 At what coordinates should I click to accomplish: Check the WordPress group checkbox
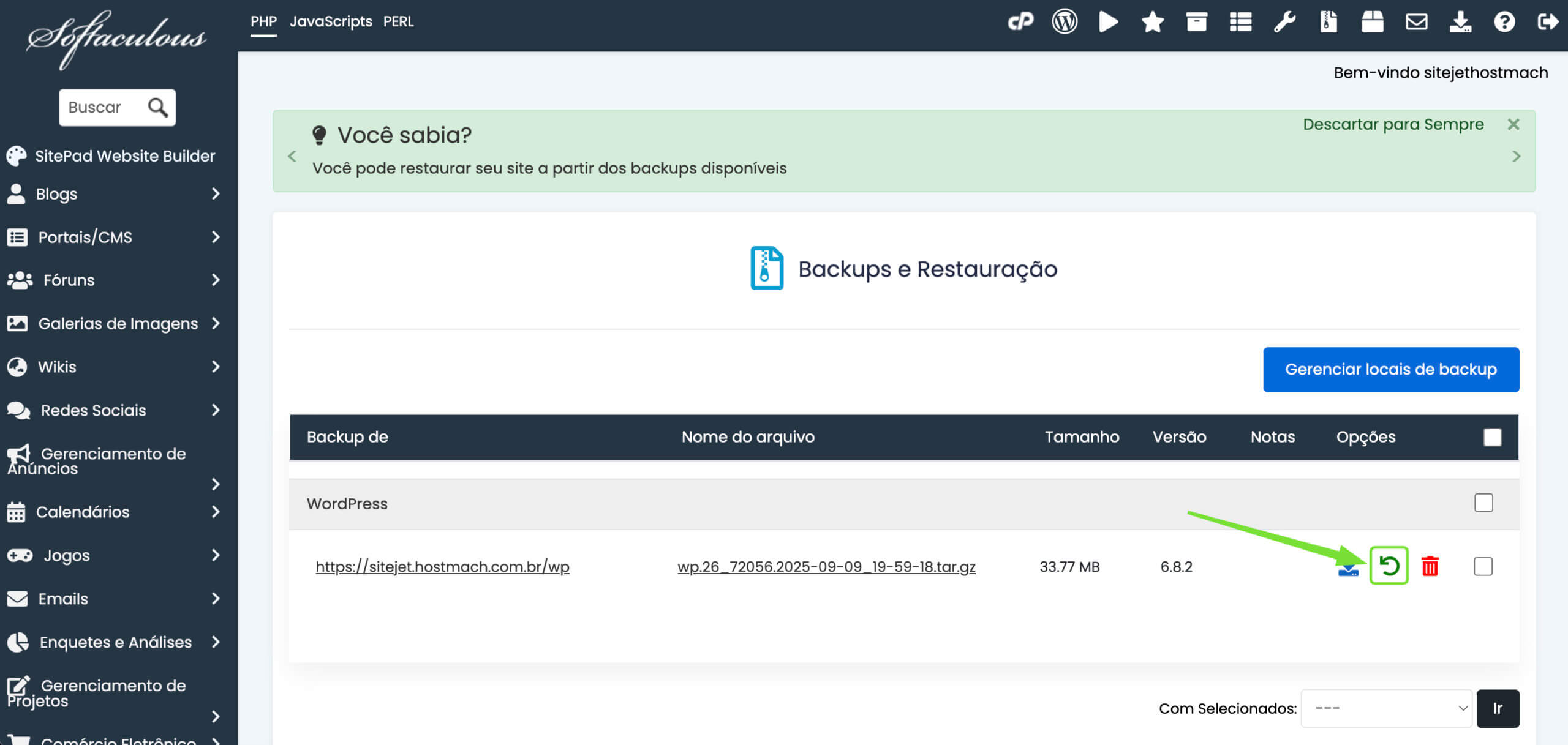(1483, 503)
